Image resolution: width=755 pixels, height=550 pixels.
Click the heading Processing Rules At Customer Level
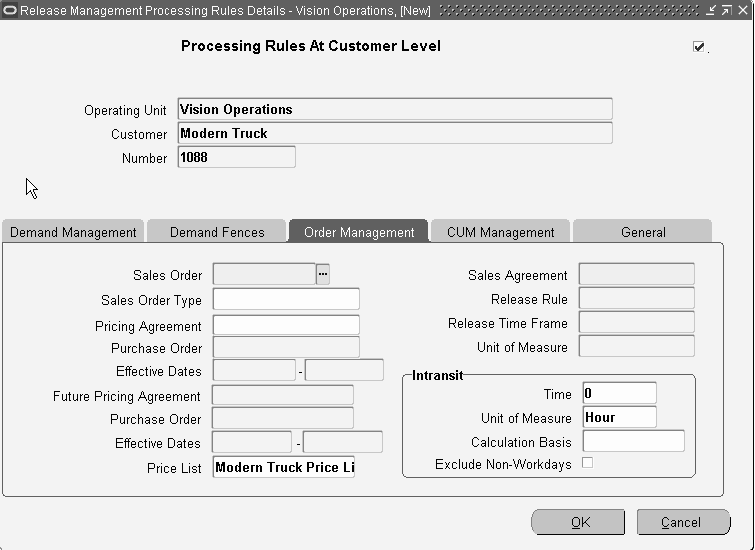click(x=311, y=46)
